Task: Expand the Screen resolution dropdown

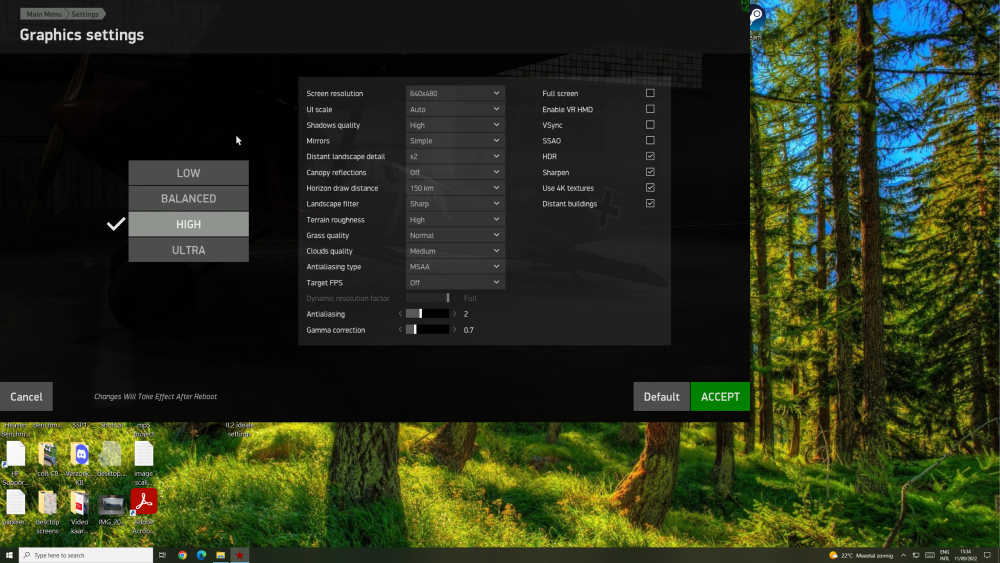Action: (x=455, y=93)
